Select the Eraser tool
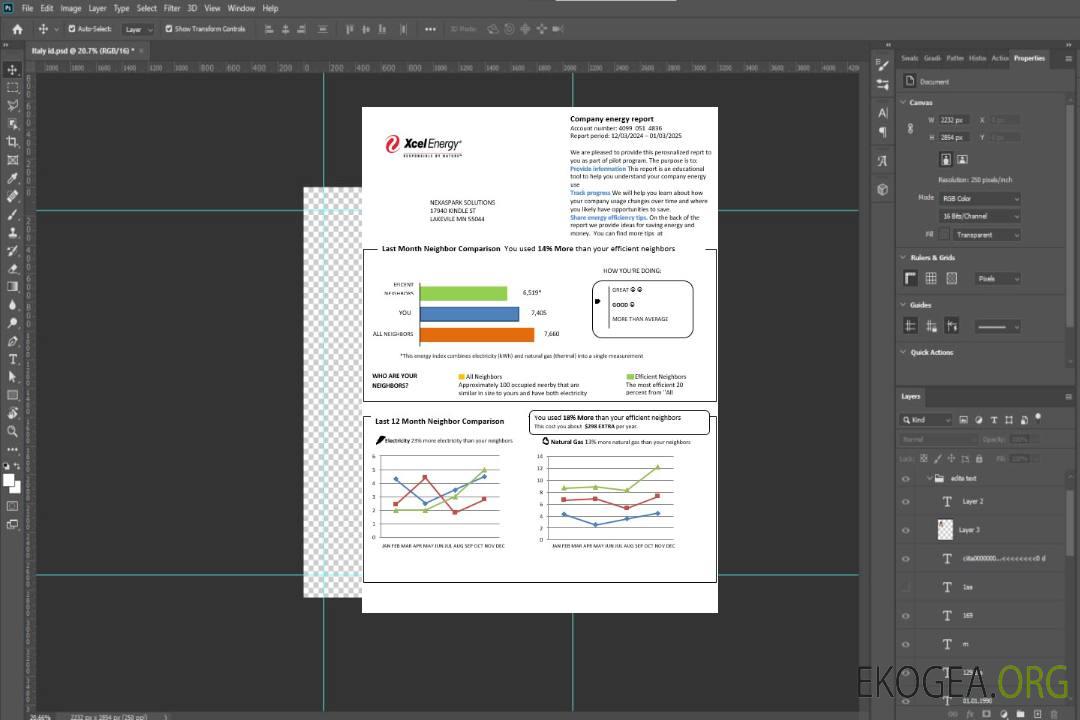The height and width of the screenshot is (720, 1080). (12, 269)
